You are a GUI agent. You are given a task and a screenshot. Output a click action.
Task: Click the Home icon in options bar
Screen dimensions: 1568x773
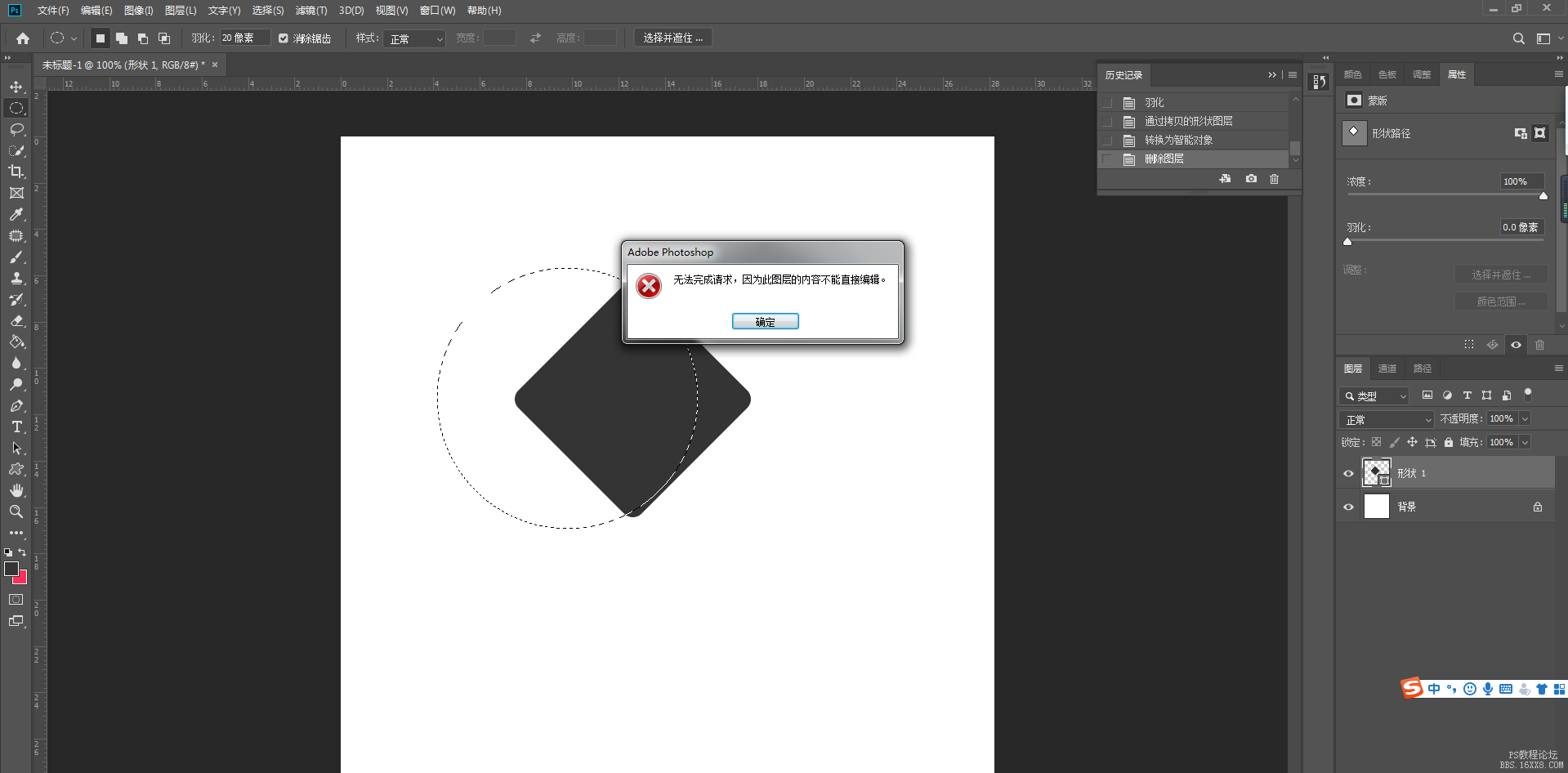coord(23,38)
